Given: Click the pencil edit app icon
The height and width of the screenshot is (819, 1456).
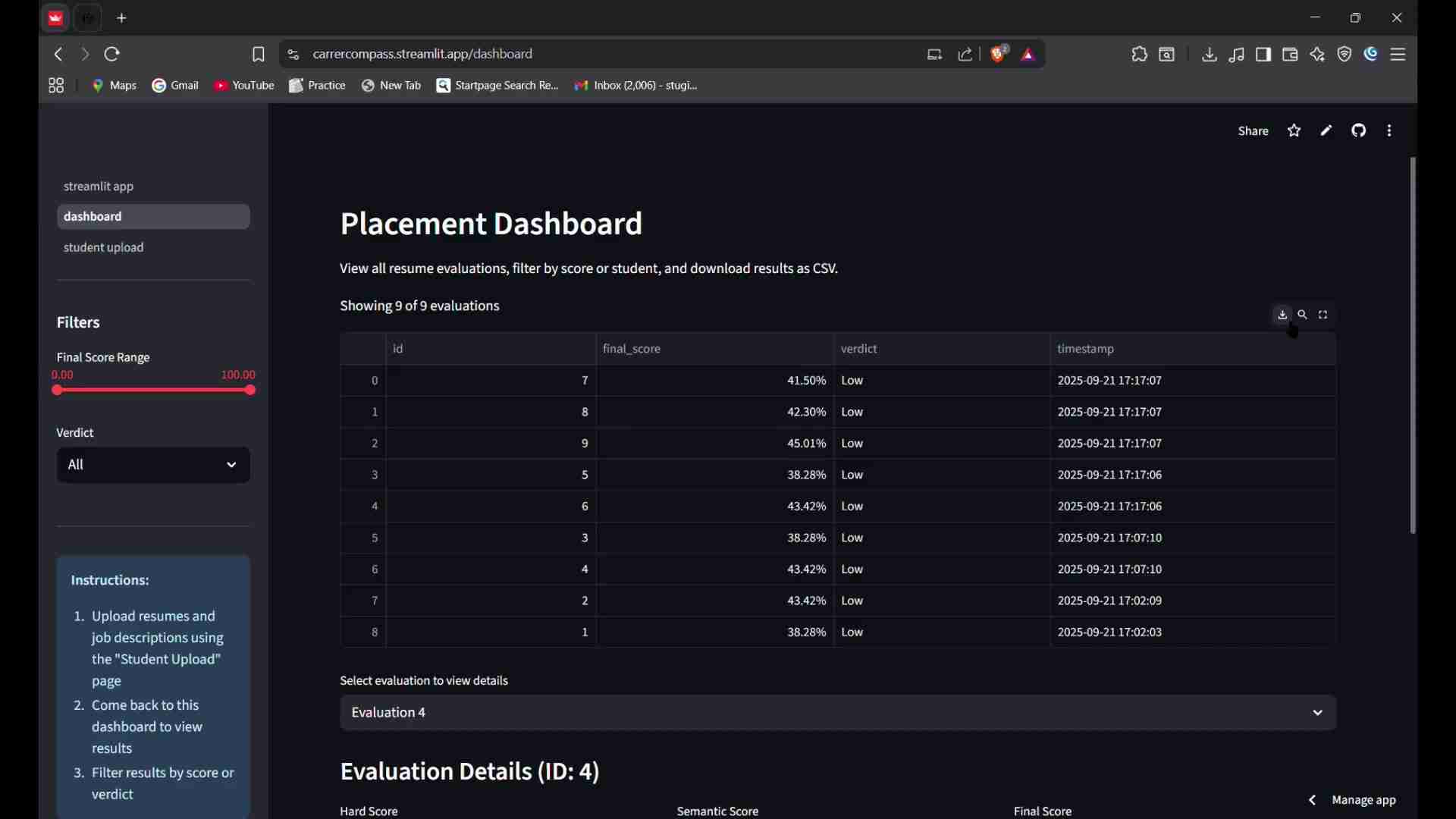Looking at the screenshot, I should [1326, 131].
